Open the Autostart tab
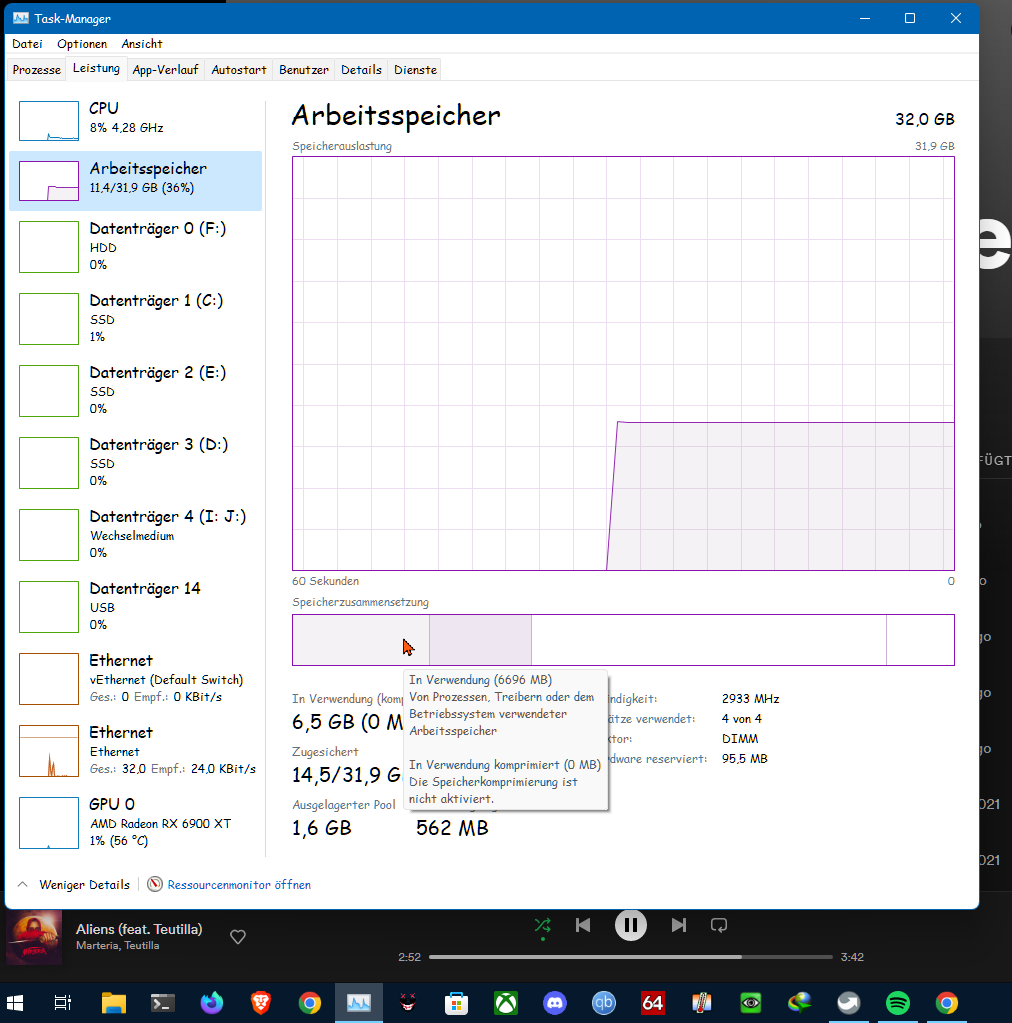 coord(239,70)
